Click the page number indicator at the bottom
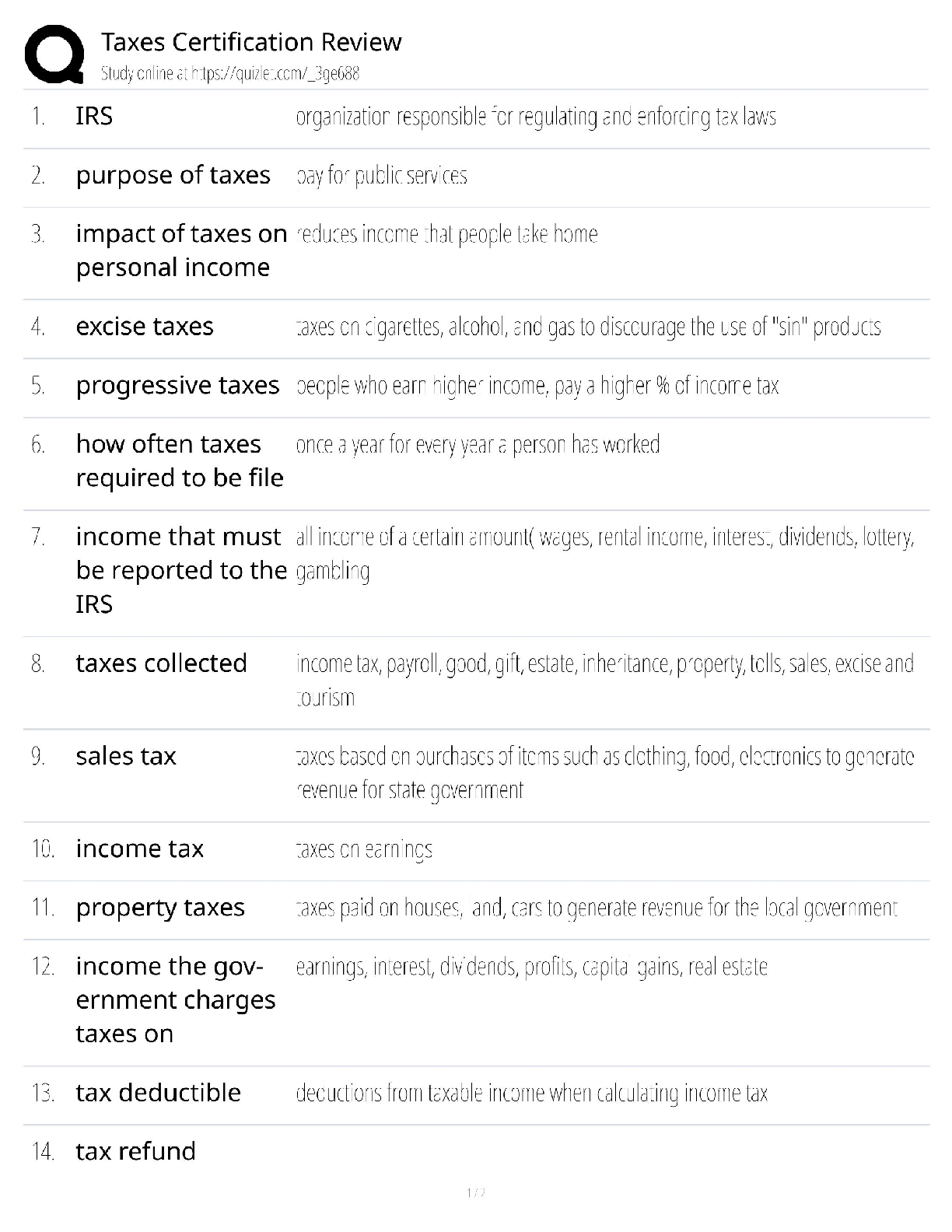The height and width of the screenshot is (1232, 952). pos(476,1193)
